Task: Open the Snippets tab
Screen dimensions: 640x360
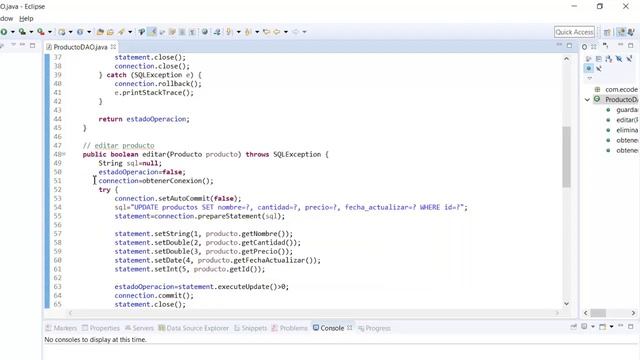Action: (x=250, y=328)
